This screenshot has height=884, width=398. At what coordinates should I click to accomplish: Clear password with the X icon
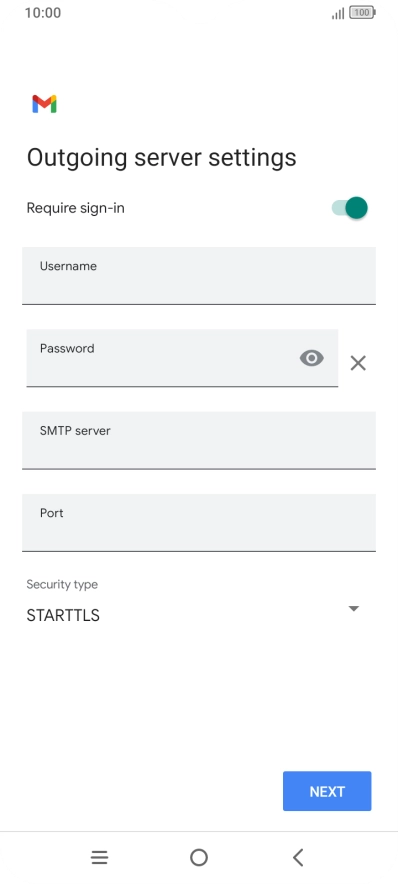click(x=358, y=363)
